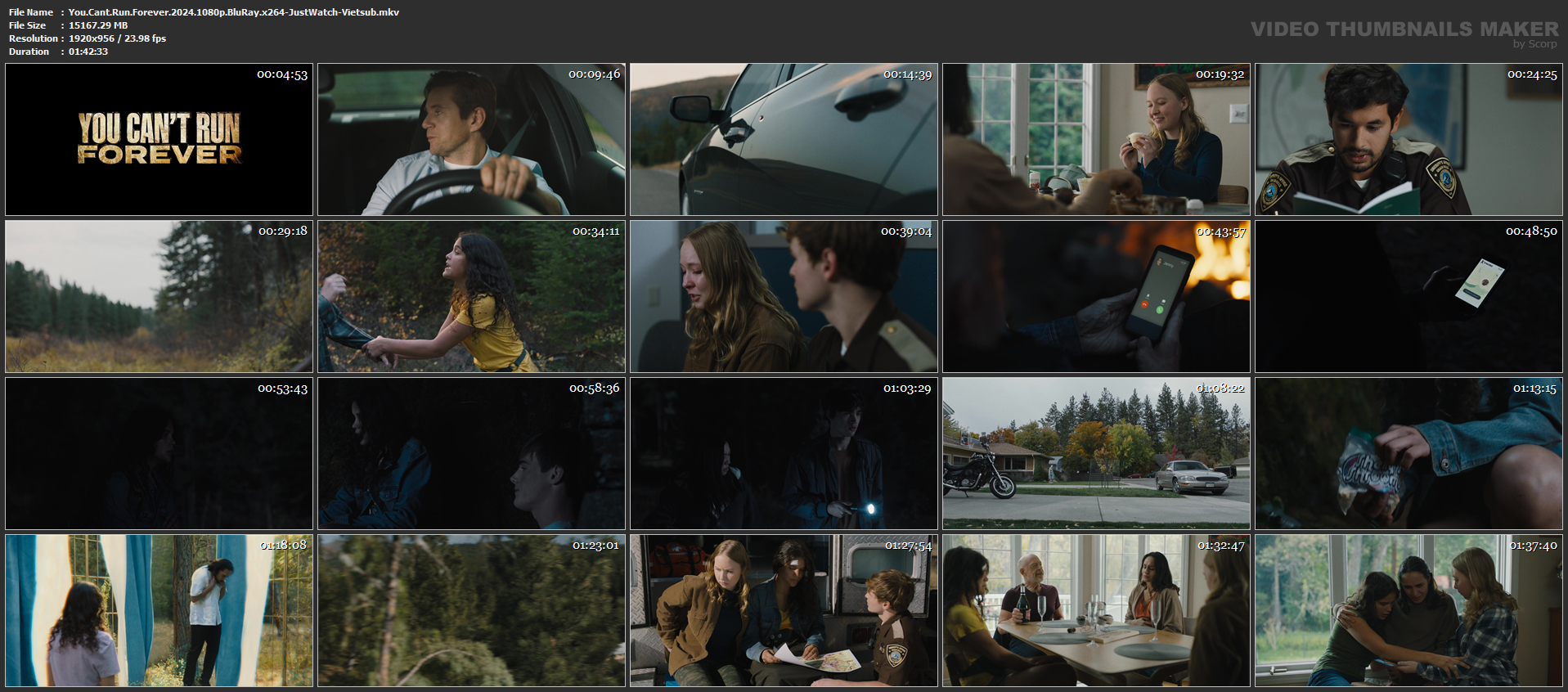Select the thumbnail at 00:04:53 title card

pyautogui.click(x=159, y=140)
